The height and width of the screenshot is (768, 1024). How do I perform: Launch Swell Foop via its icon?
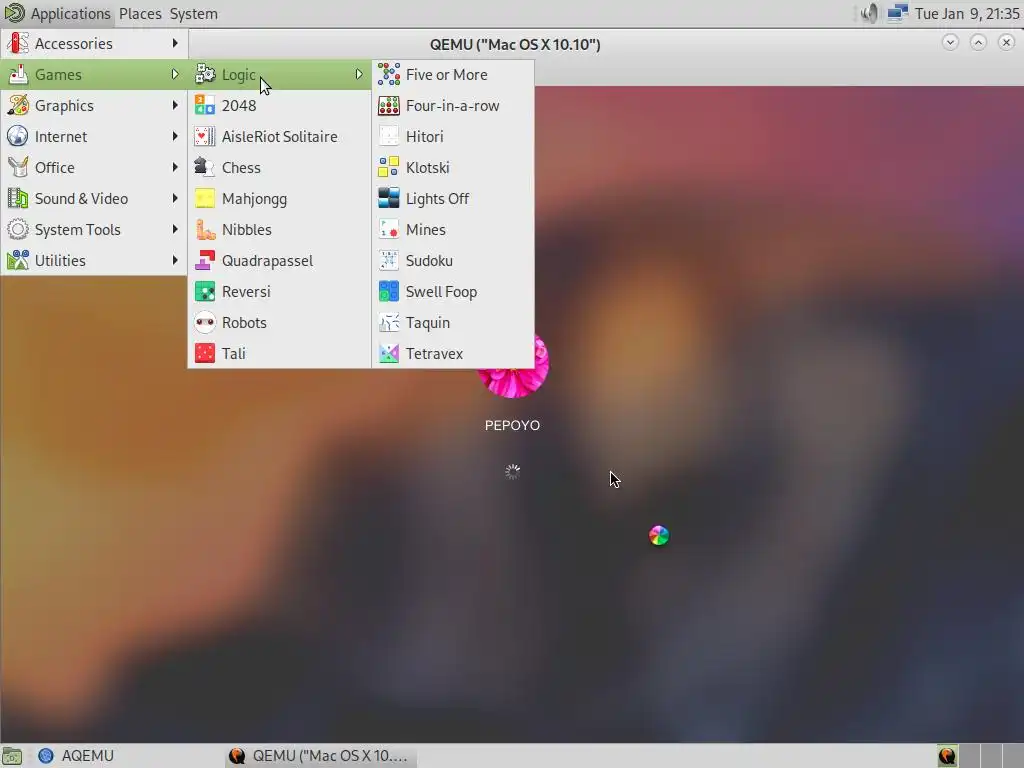(x=389, y=291)
